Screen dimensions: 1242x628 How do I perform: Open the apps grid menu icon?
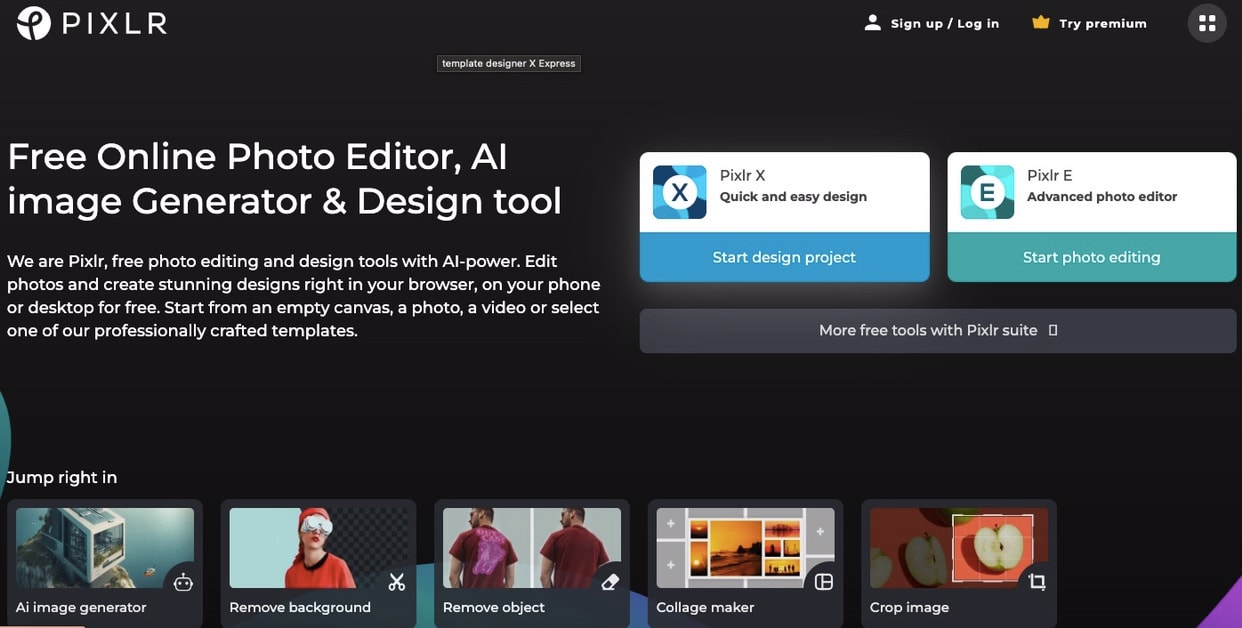tap(1207, 23)
